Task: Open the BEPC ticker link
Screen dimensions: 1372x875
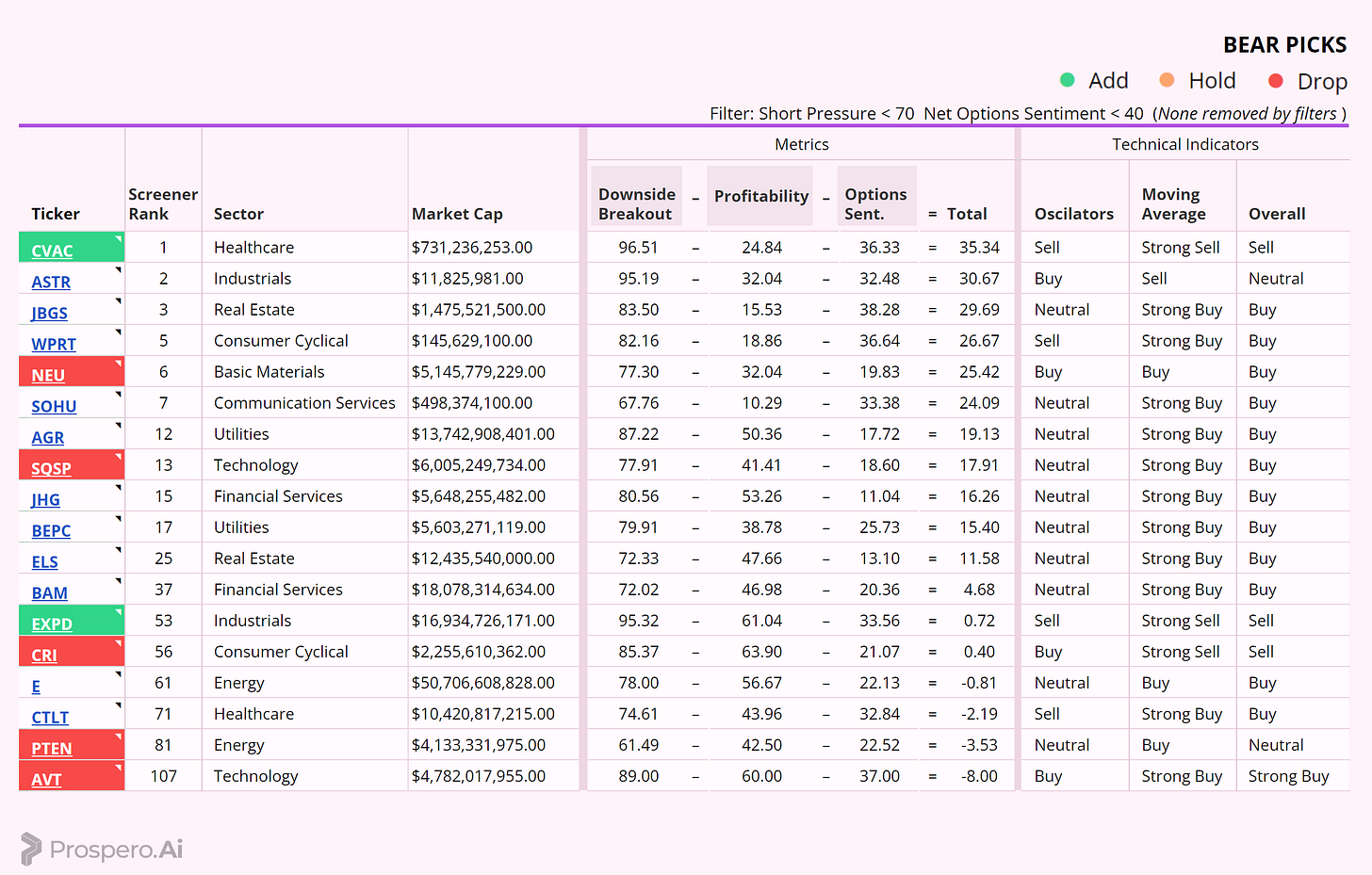Action: tap(51, 530)
